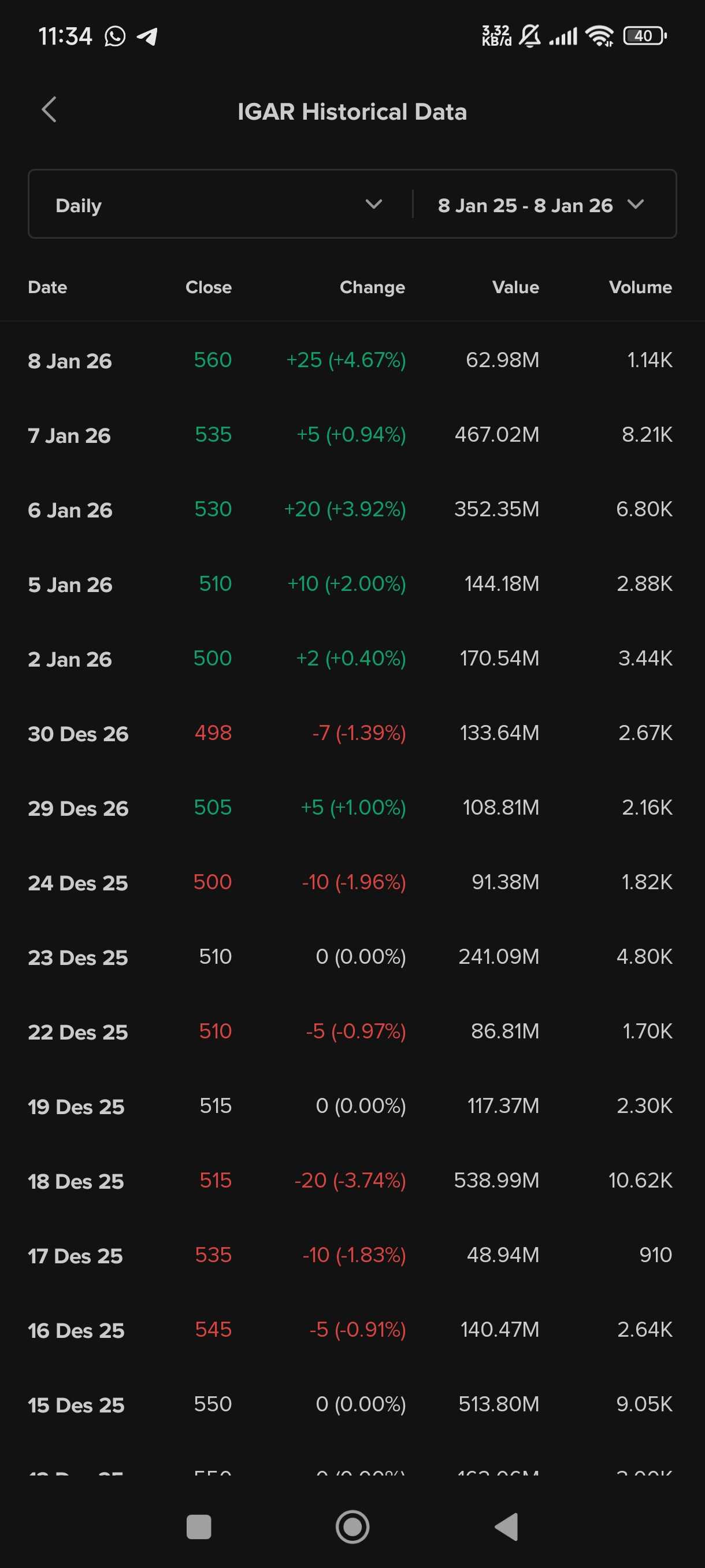Tap the Change column header
705x1568 pixels.
click(x=372, y=287)
